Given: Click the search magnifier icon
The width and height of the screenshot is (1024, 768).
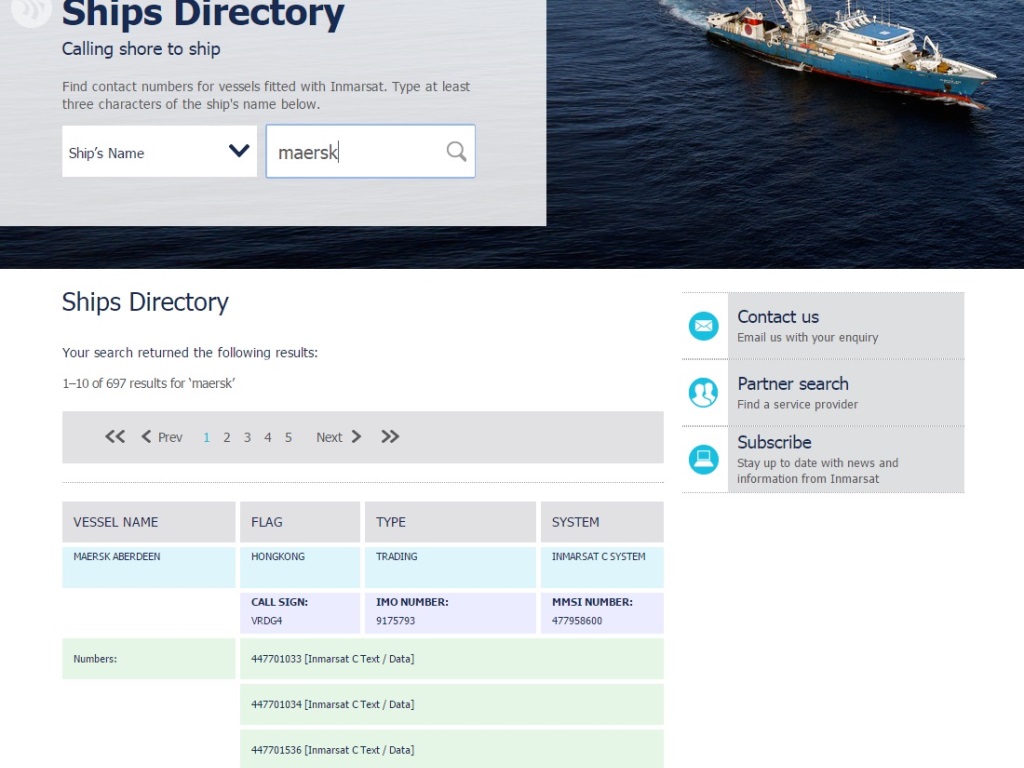Looking at the screenshot, I should pos(456,151).
